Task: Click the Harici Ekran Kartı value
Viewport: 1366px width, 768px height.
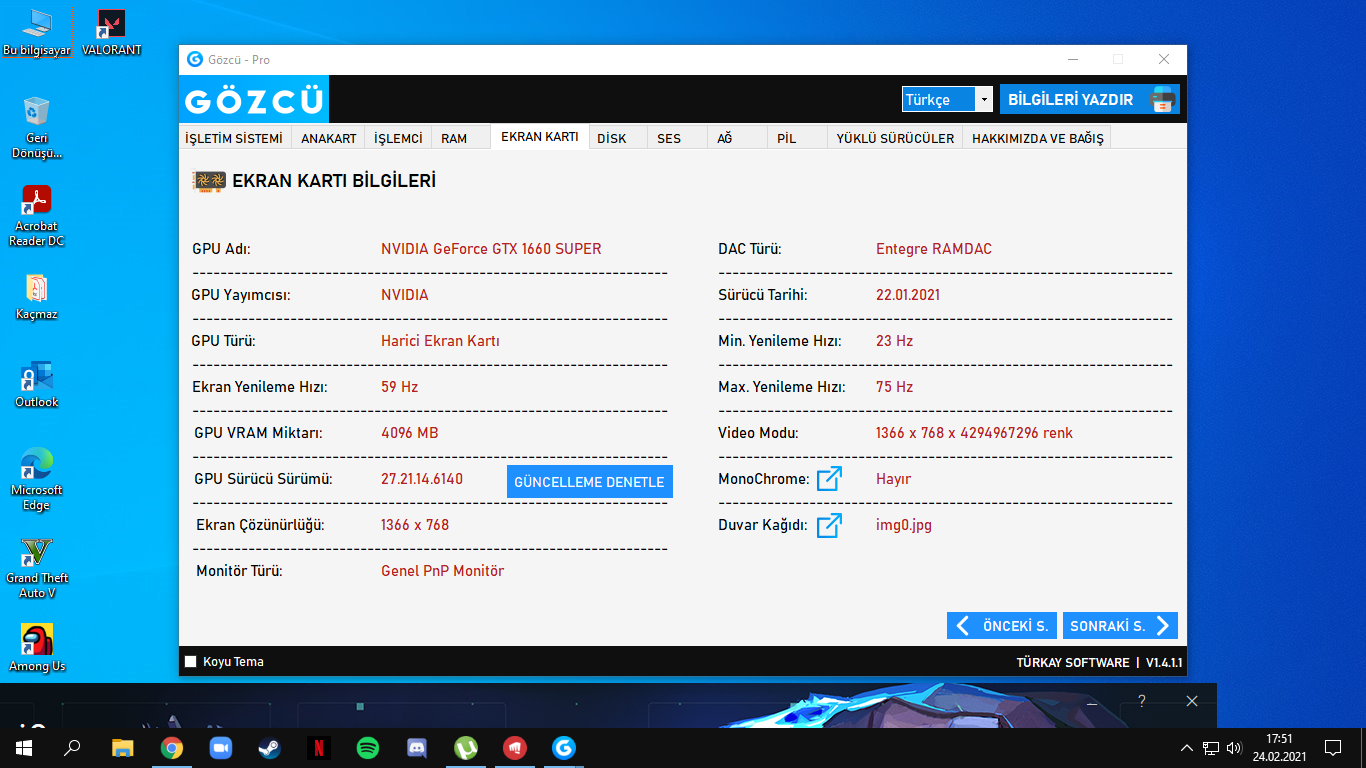Action: tap(440, 341)
